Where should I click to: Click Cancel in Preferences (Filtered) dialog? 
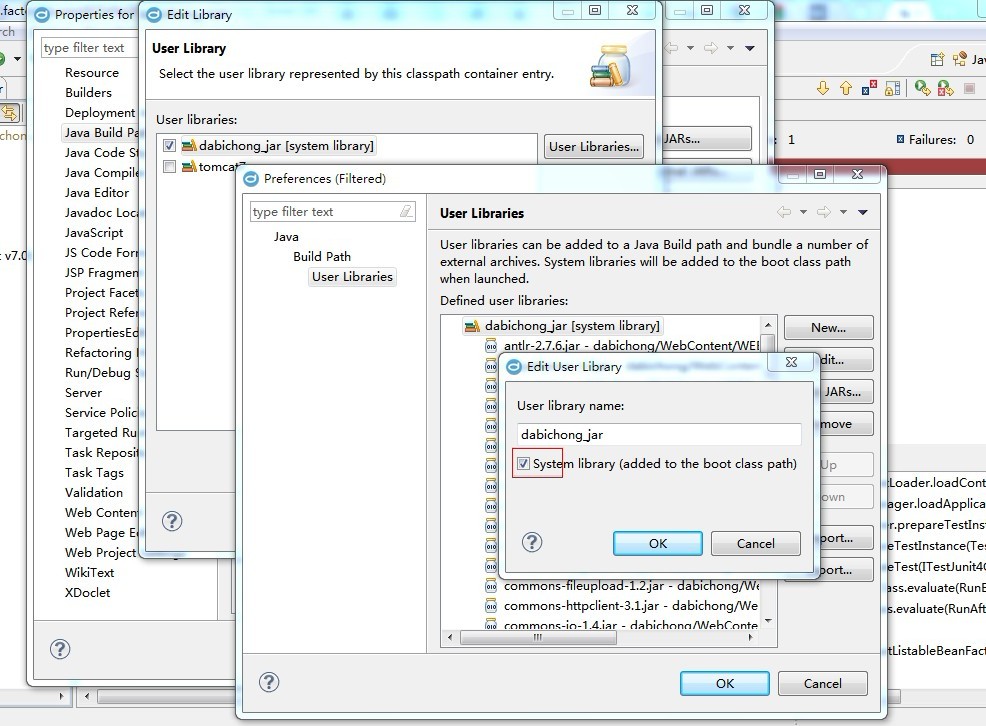[823, 683]
